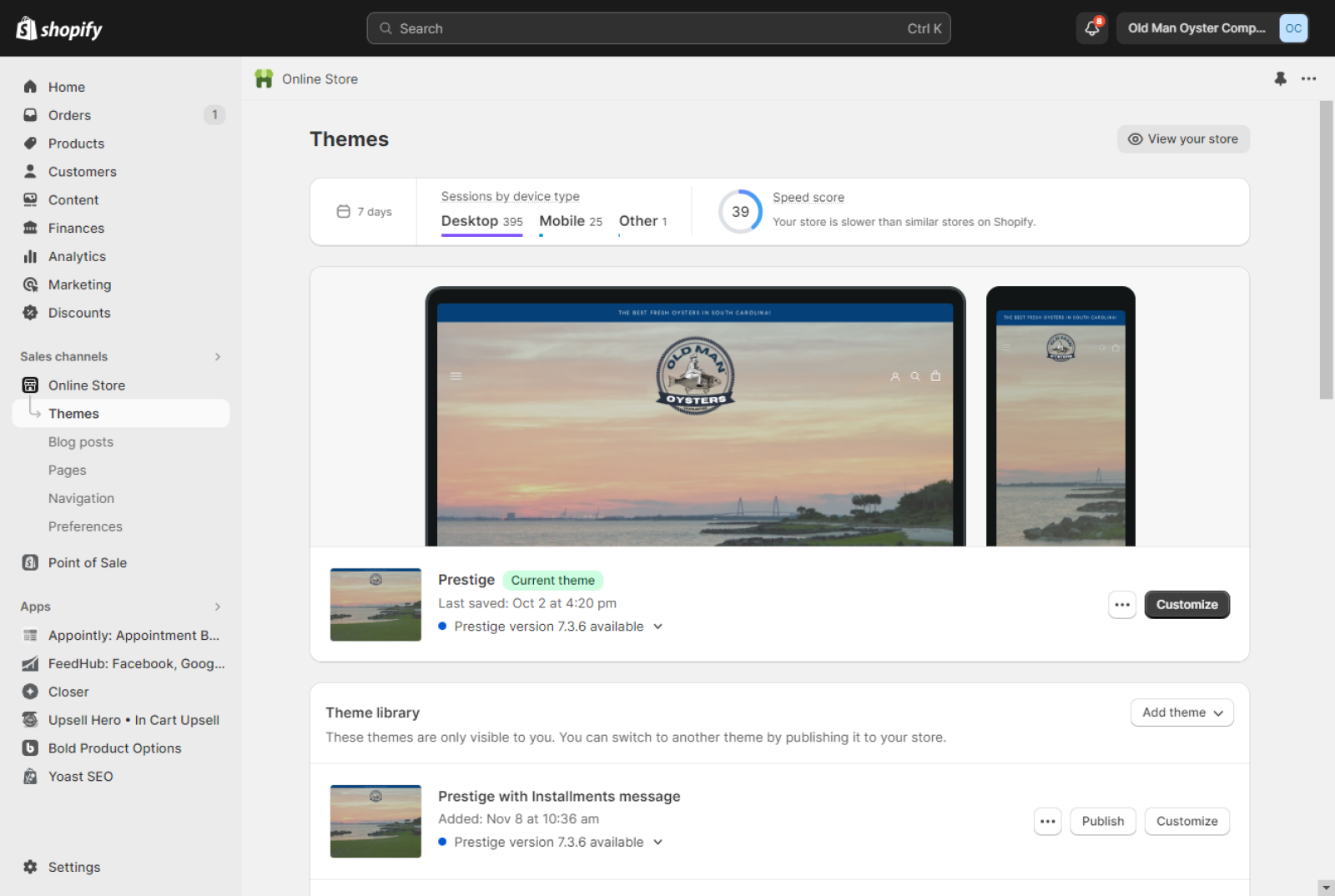Click the Prestige theme thumbnail
Image resolution: width=1335 pixels, height=896 pixels.
375,604
